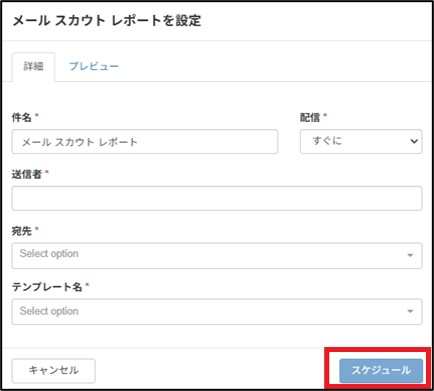The height and width of the screenshot is (391, 434).
Task: Click the 件名 field label
Action: click(x=22, y=117)
